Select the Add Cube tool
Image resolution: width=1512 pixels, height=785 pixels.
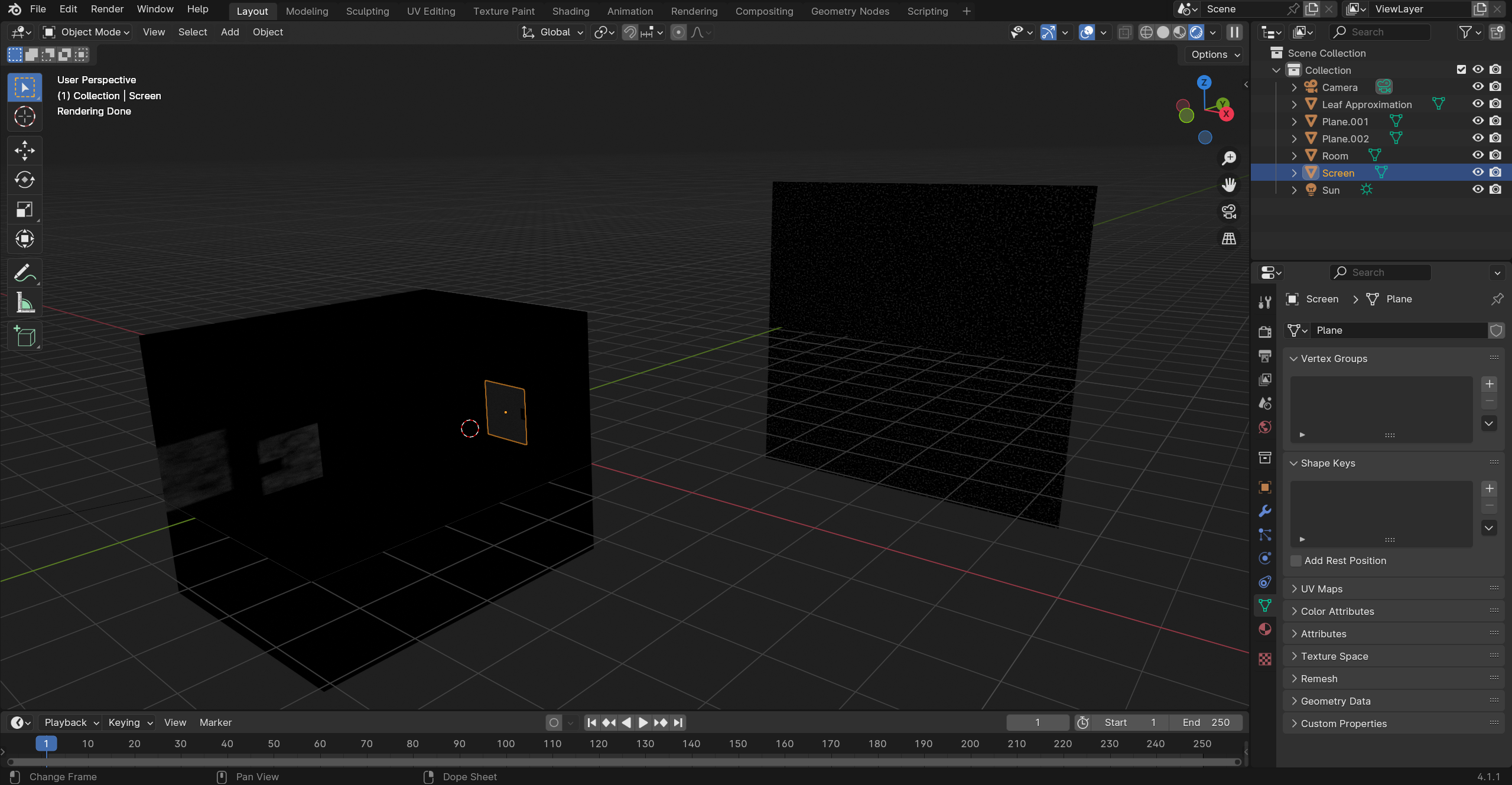tap(24, 337)
